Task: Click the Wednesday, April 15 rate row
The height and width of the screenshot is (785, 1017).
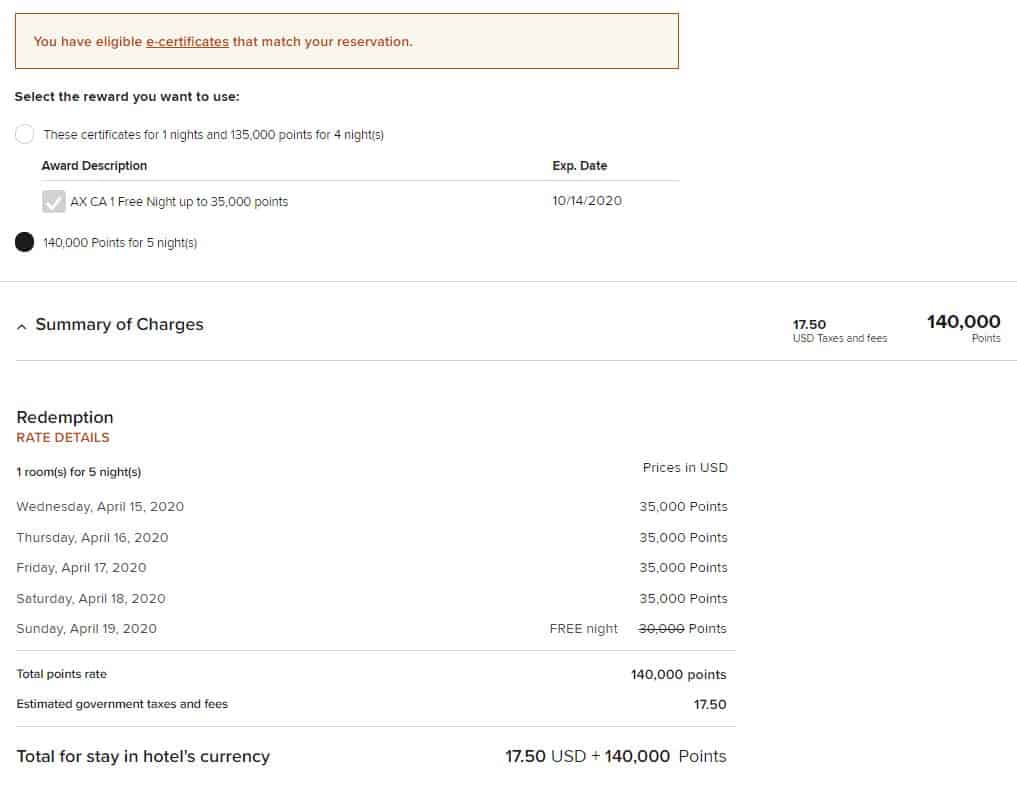Action: [x=100, y=506]
